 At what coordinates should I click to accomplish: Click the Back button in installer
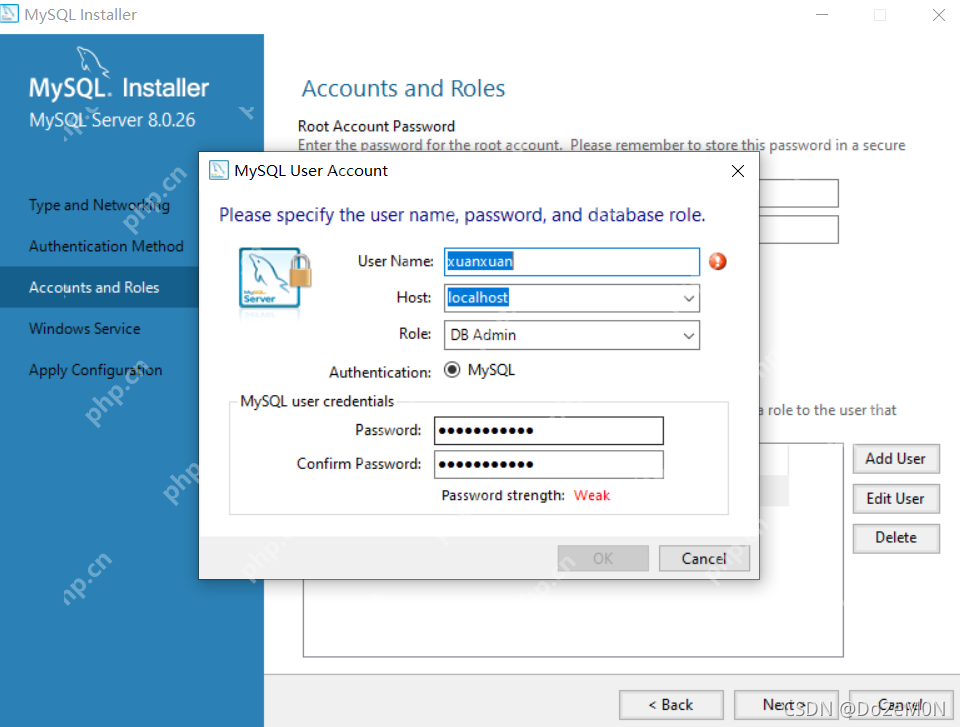[671, 705]
